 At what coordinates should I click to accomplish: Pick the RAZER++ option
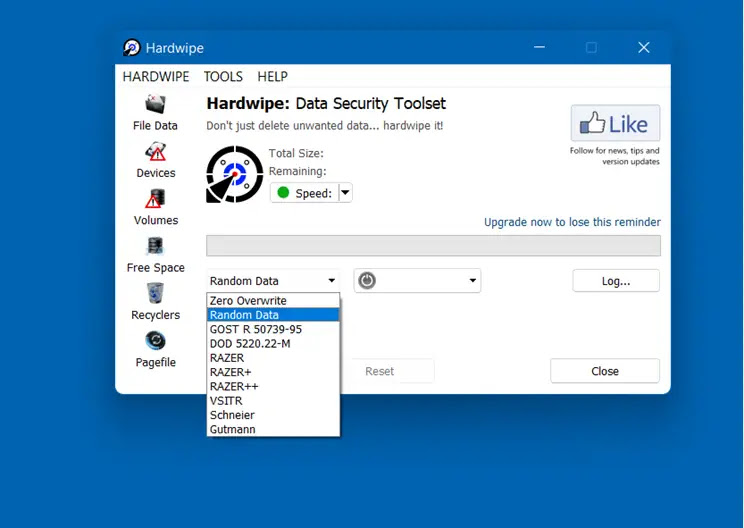(273, 386)
